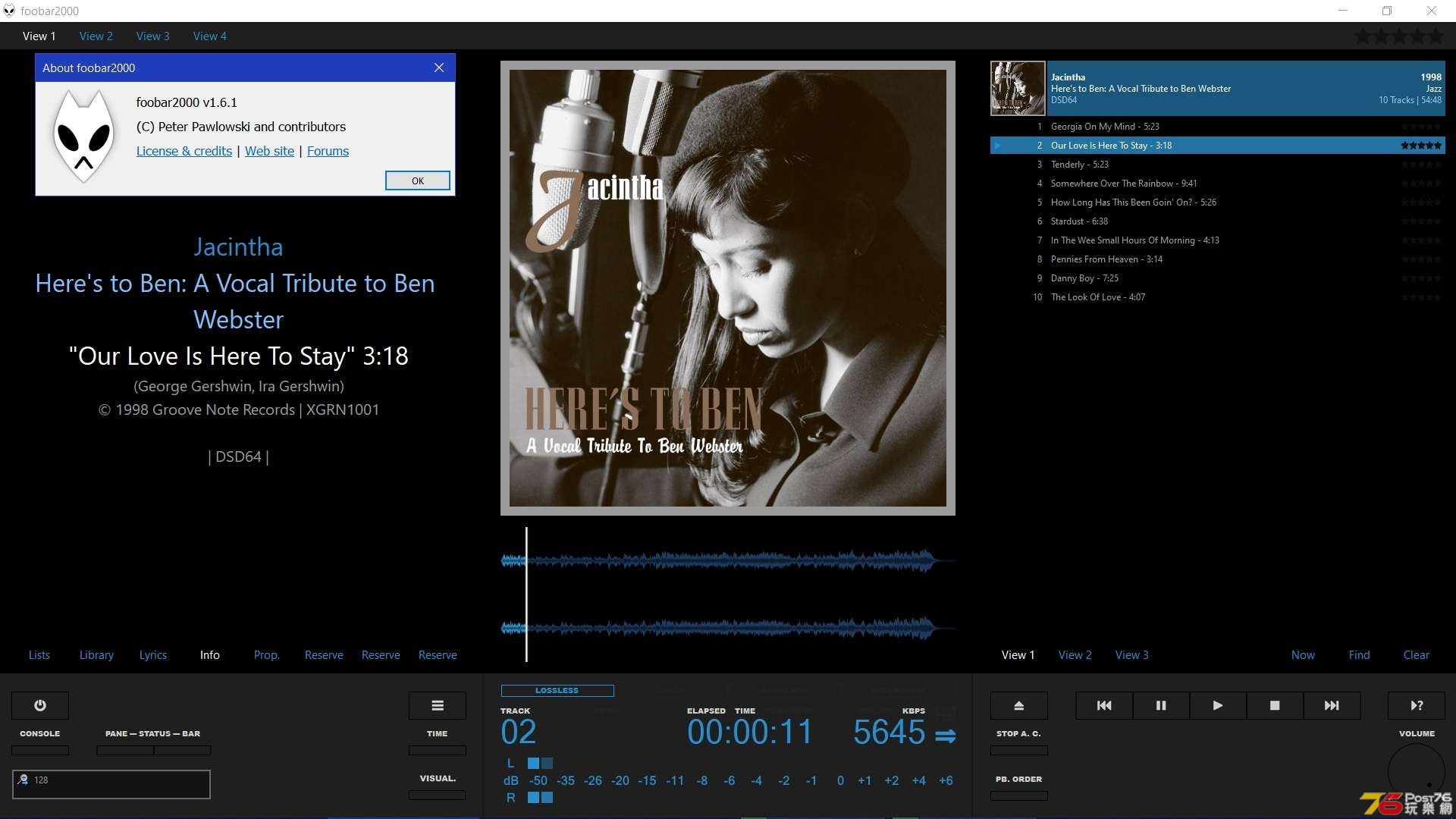Viewport: 1456px width, 819px height.
Task: Click the five-star rating of Our Love Is Here To Stay
Action: [1421, 146]
